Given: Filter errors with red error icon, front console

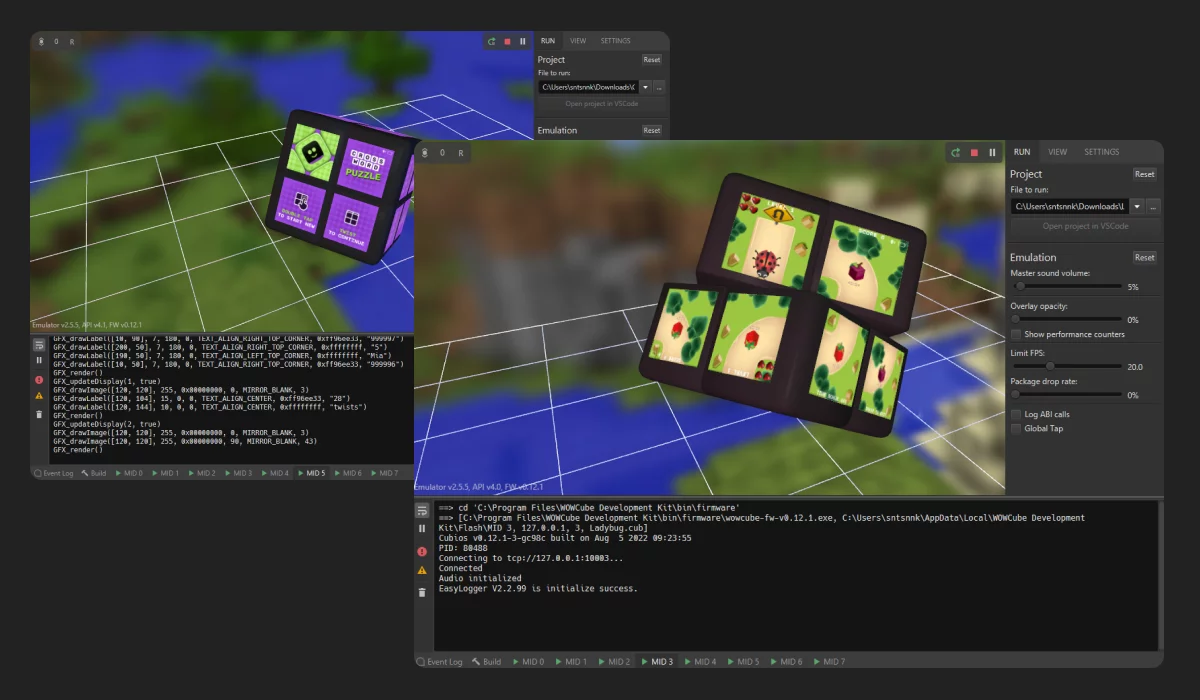Looking at the screenshot, I should 422,551.
